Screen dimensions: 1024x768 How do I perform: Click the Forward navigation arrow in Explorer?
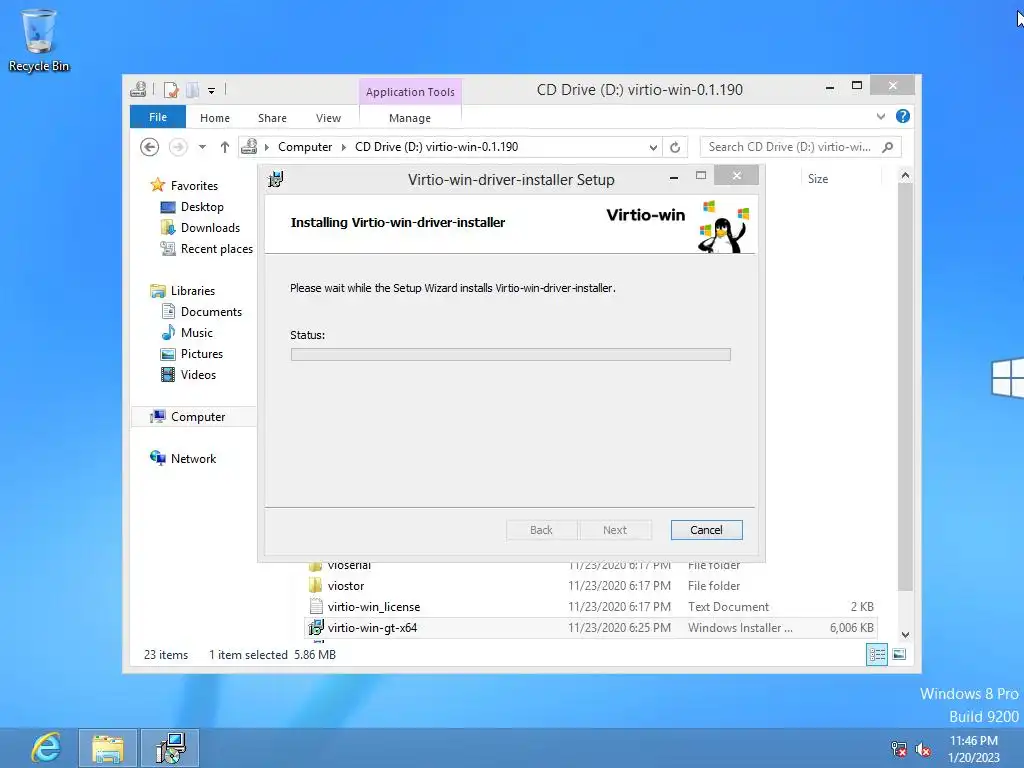pos(178,147)
